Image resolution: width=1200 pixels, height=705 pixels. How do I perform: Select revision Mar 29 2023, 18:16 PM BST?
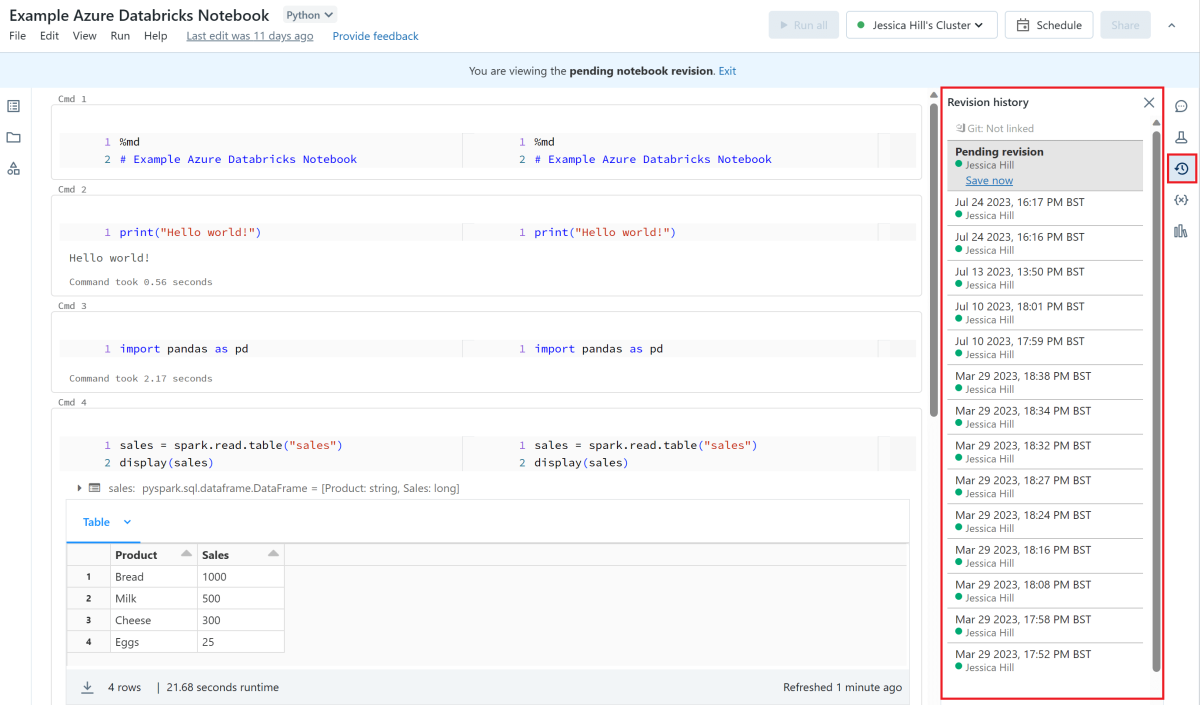(1045, 556)
